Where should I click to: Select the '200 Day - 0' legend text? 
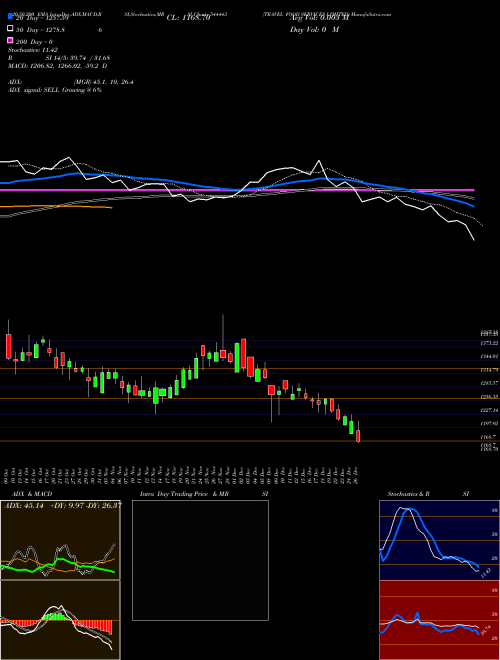tap(34, 42)
